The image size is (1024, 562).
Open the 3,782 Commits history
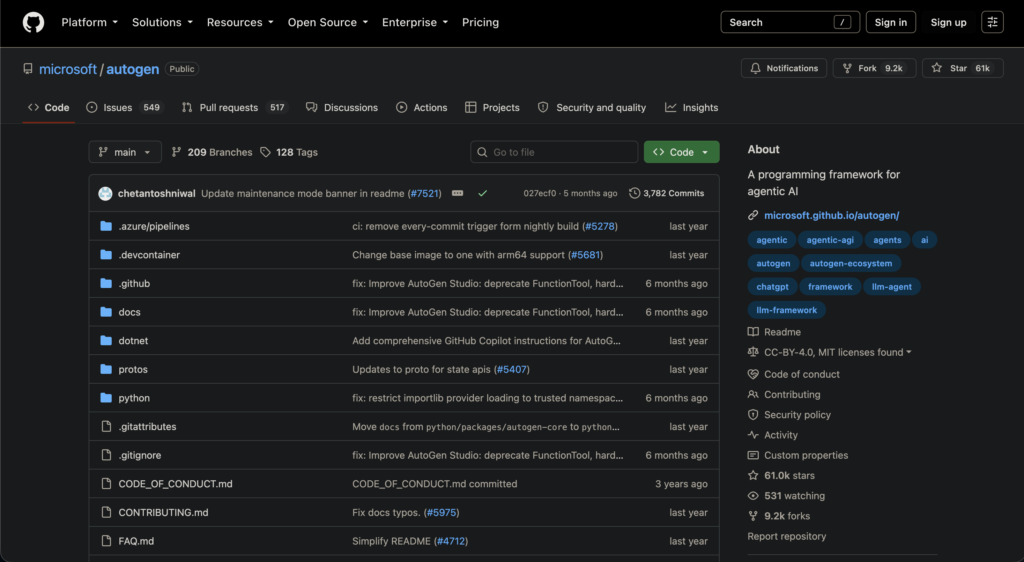667,193
